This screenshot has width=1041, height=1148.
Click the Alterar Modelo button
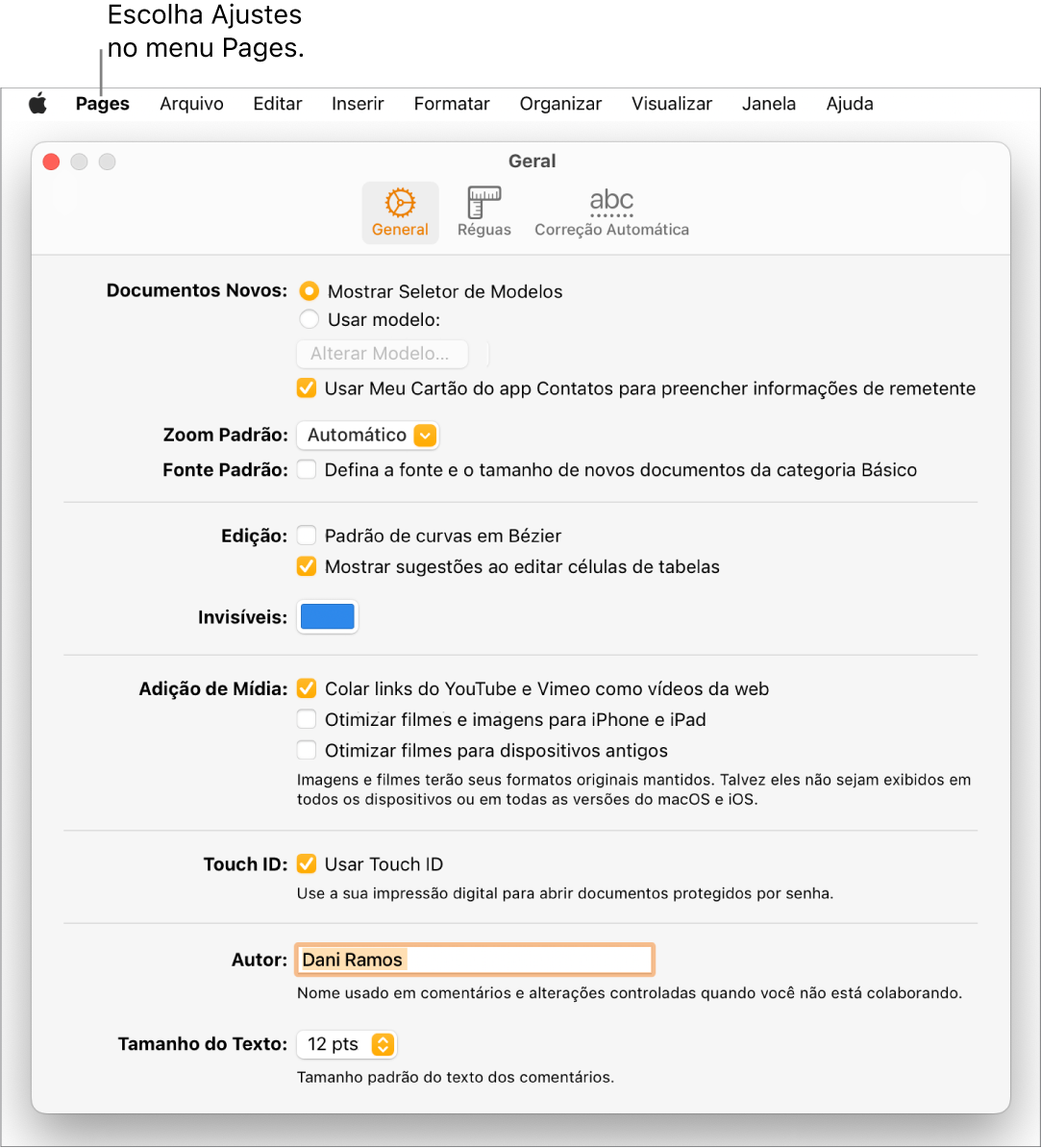[382, 354]
